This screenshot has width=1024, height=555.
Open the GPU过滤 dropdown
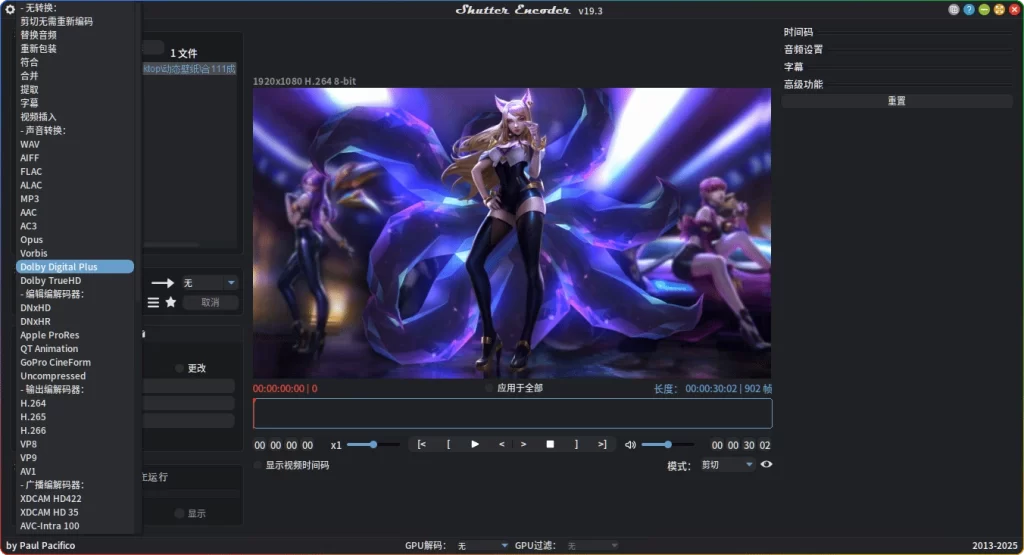592,545
